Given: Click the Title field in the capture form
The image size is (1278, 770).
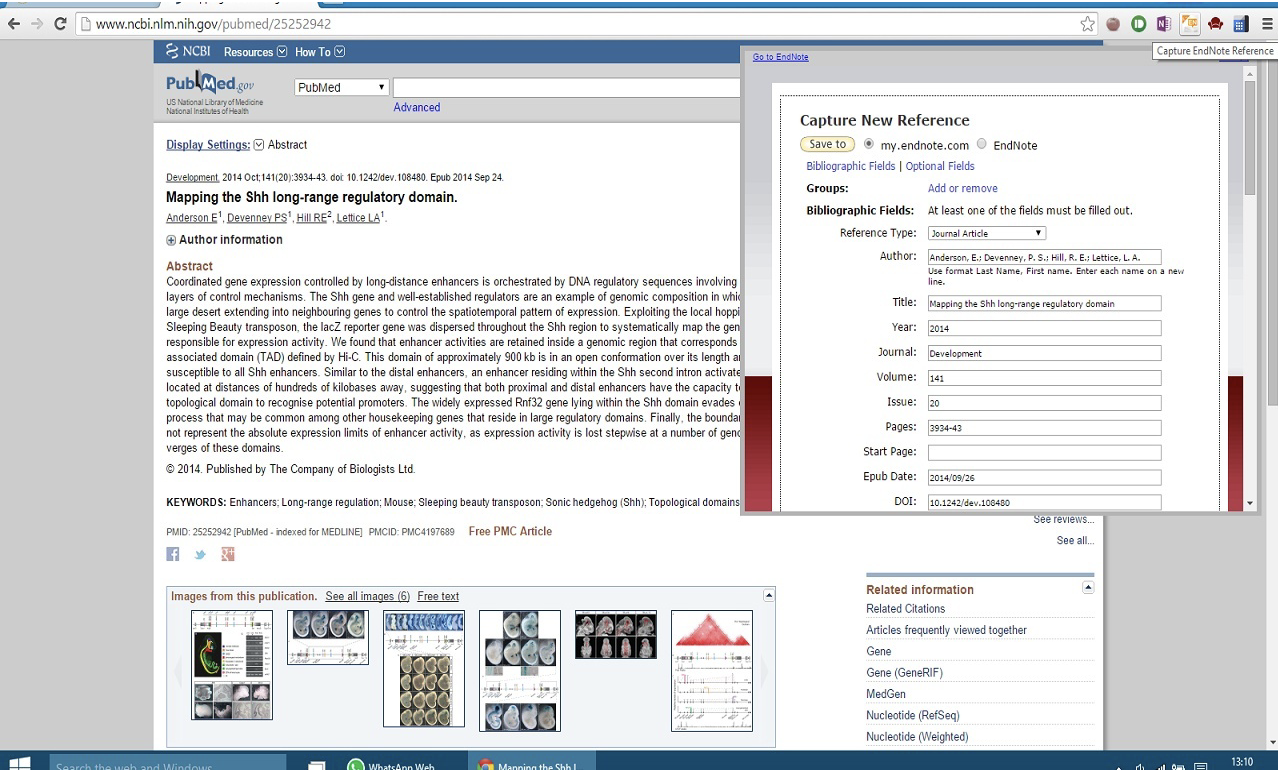Looking at the screenshot, I should [1044, 303].
